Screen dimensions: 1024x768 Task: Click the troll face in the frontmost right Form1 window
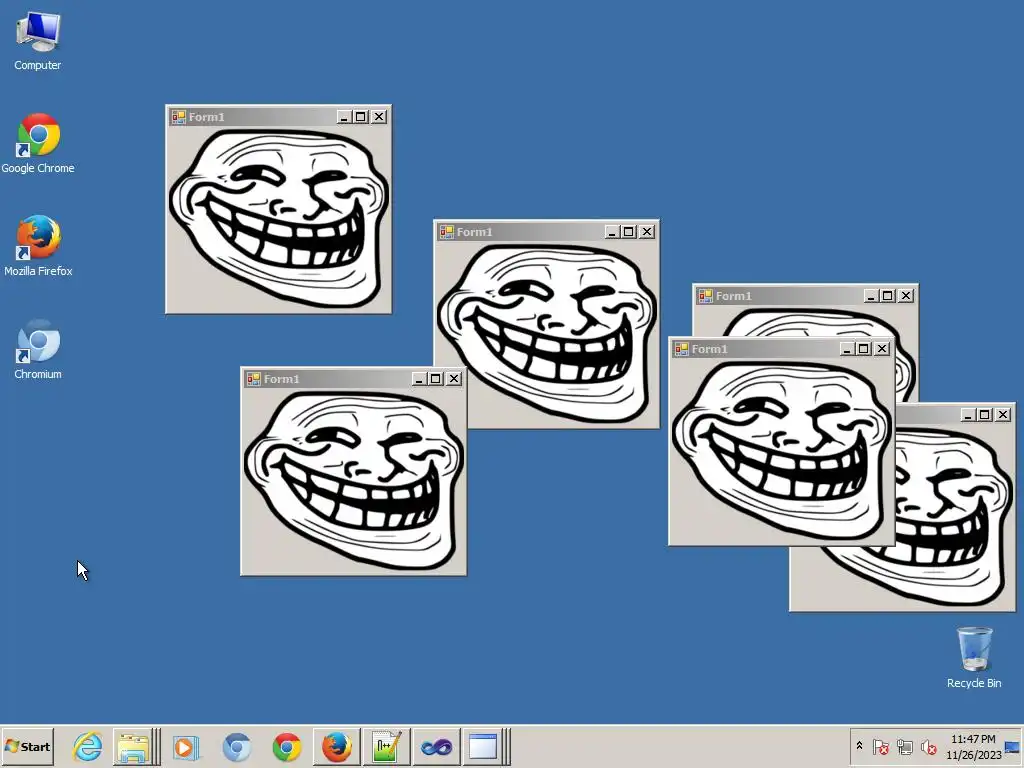(x=782, y=451)
